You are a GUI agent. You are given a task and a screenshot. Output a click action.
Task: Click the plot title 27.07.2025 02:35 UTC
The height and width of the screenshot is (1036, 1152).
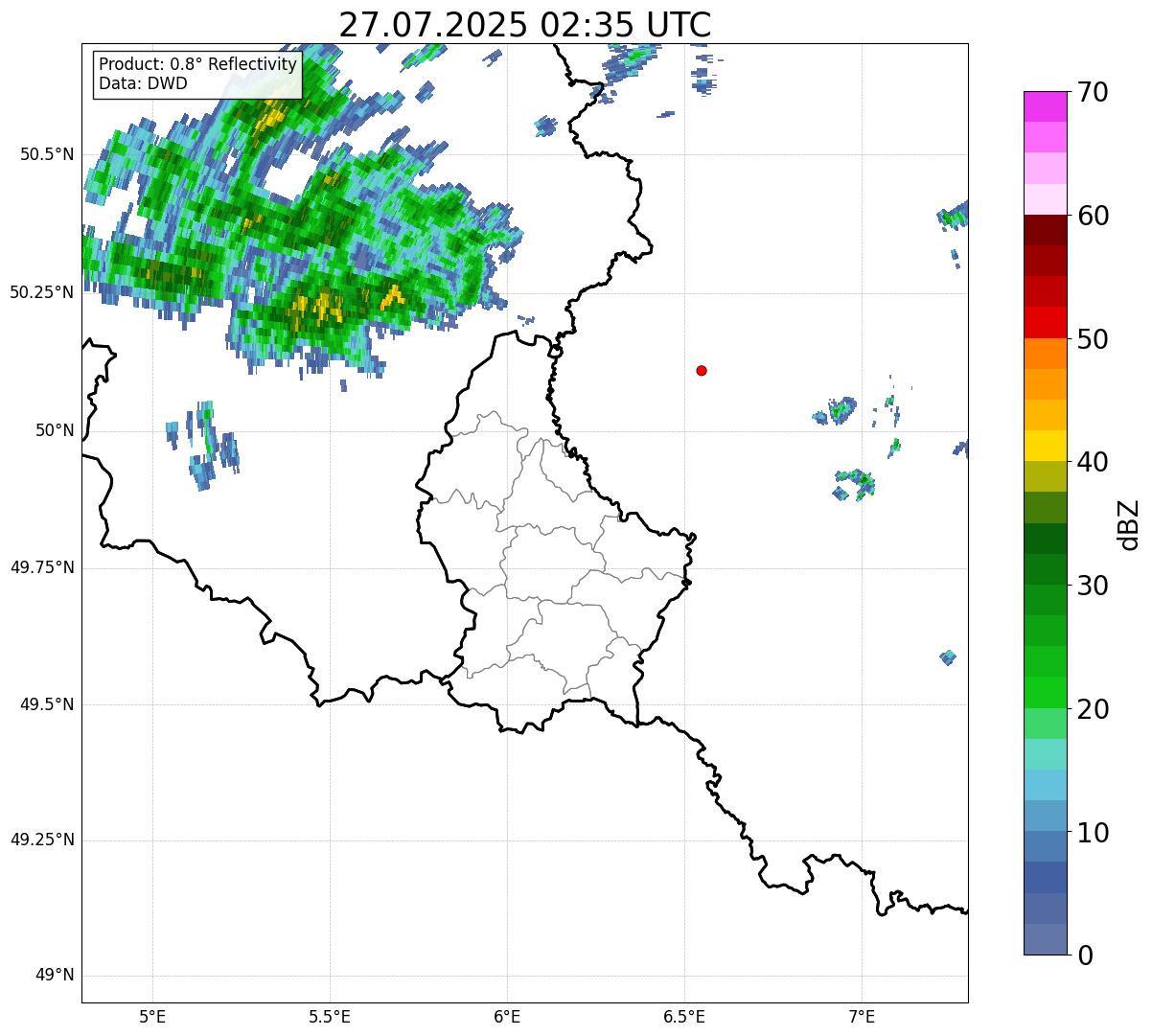point(525,25)
